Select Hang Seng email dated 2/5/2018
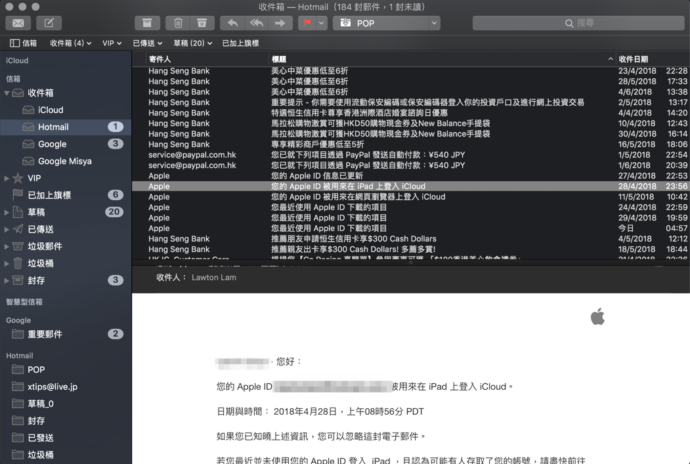The width and height of the screenshot is (690, 464). click(411, 103)
